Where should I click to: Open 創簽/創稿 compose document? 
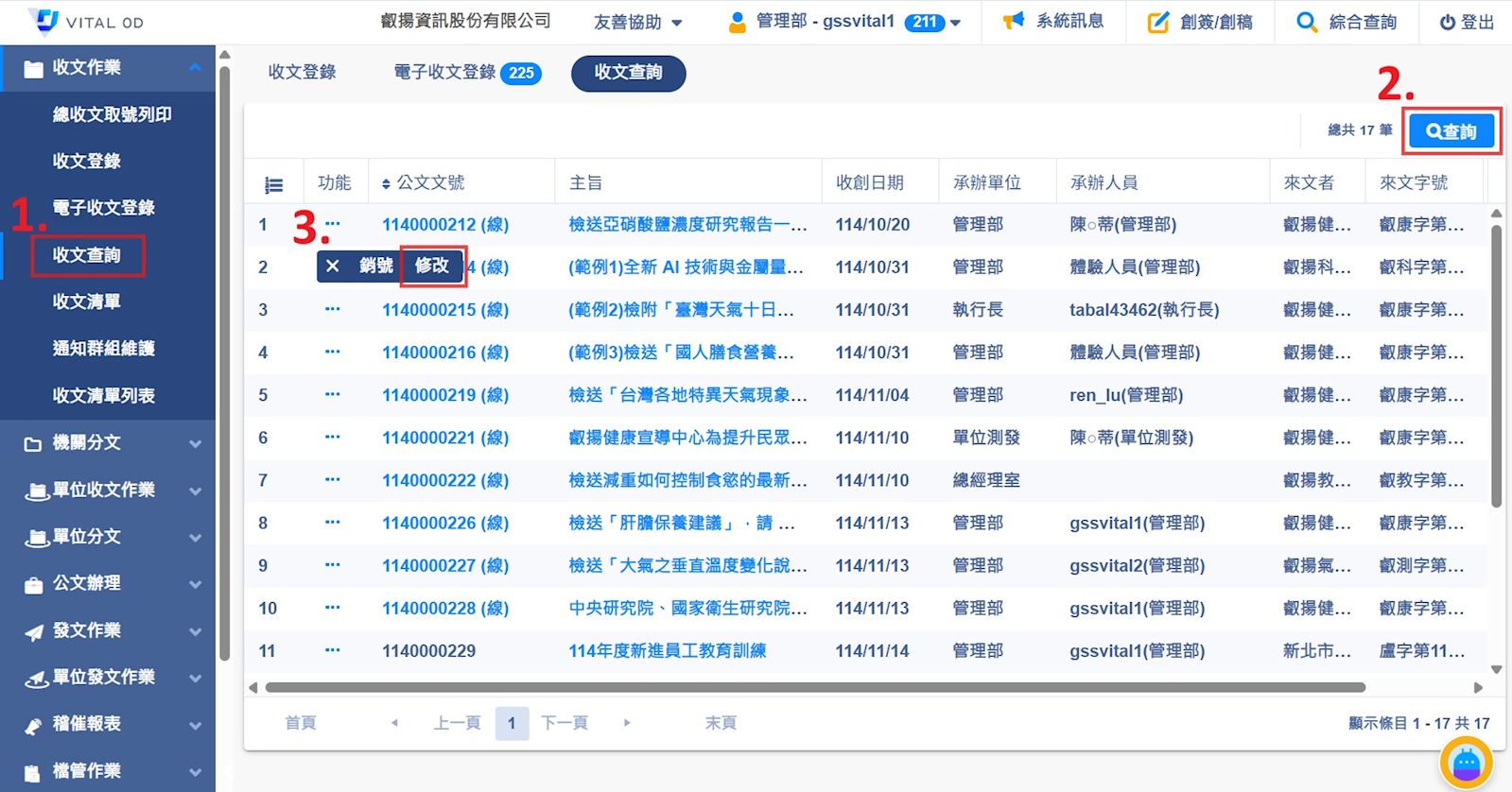pyautogui.click(x=1199, y=22)
